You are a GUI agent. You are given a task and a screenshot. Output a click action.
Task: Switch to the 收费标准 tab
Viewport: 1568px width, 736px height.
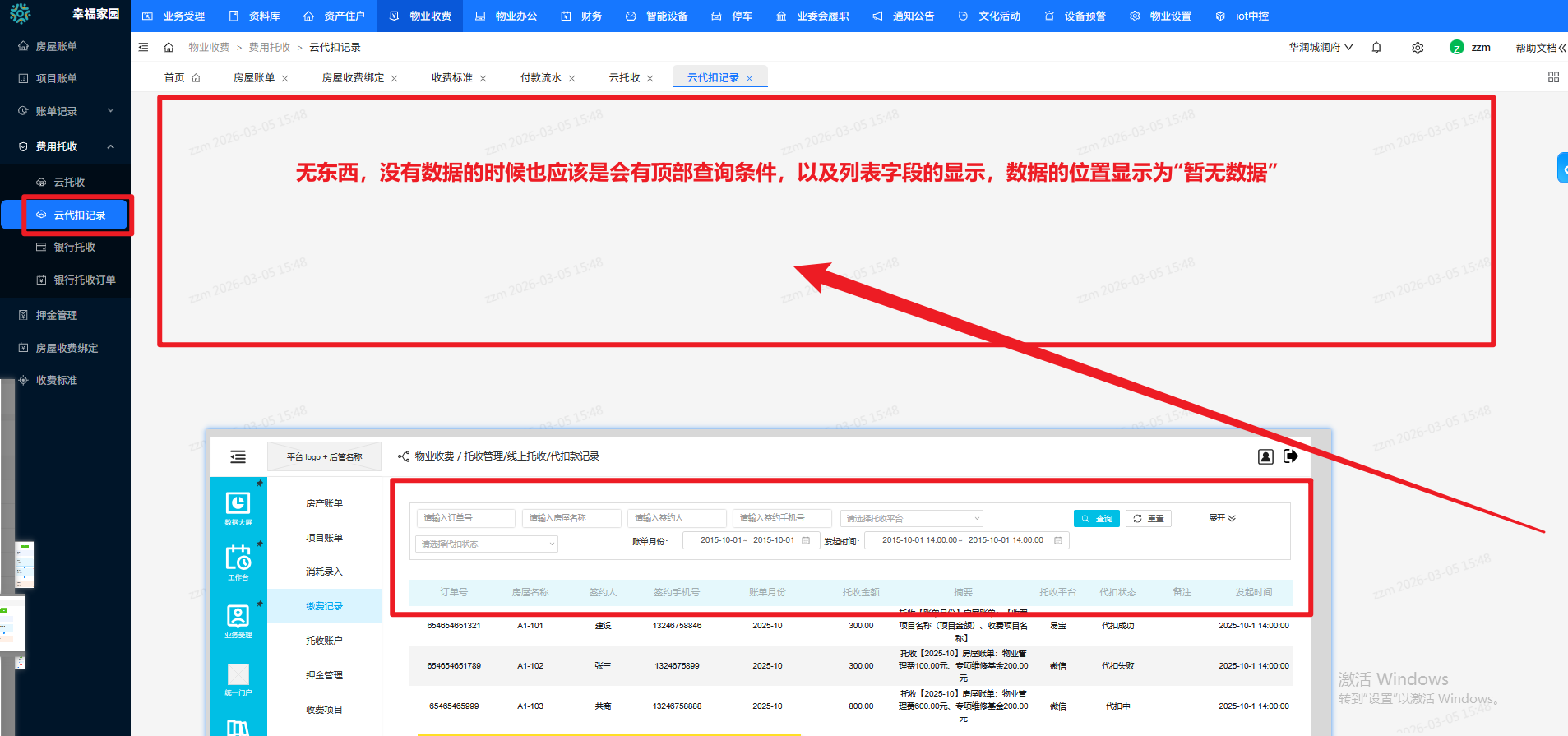(x=451, y=78)
